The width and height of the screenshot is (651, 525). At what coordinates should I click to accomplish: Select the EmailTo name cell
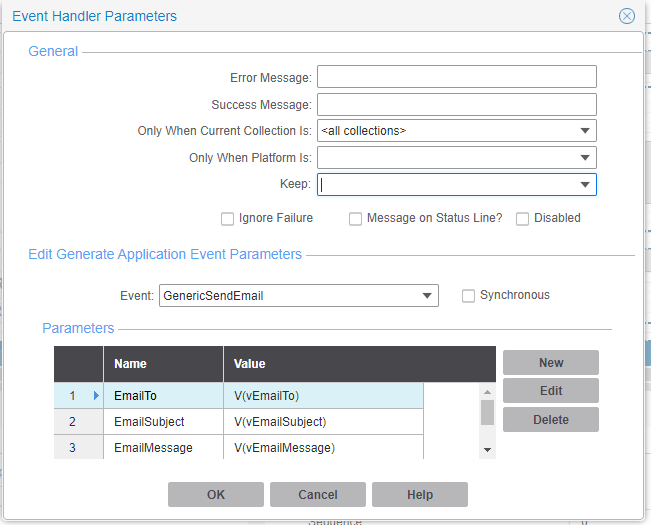[x=163, y=396]
